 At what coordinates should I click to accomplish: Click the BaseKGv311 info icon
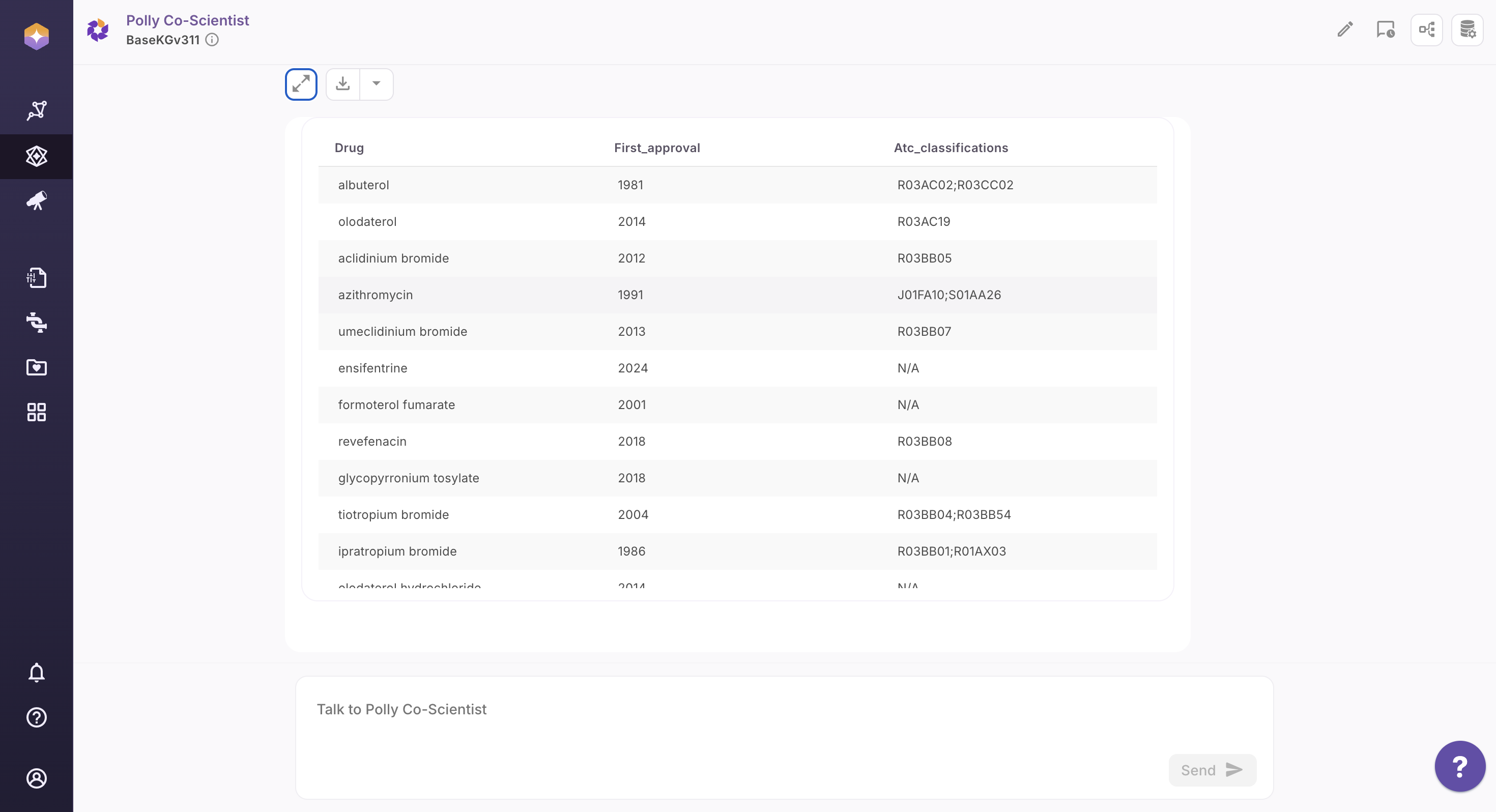pos(212,40)
